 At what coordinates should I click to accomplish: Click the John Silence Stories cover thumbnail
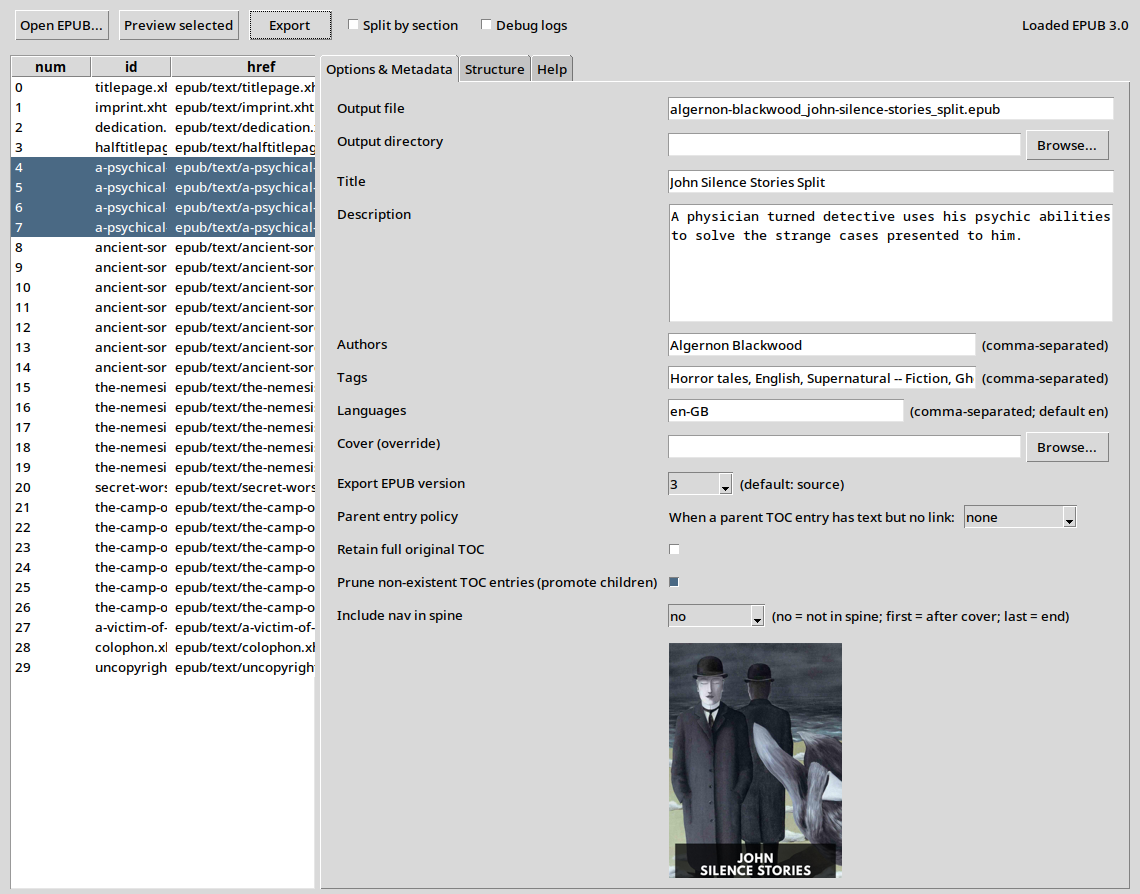pos(755,761)
